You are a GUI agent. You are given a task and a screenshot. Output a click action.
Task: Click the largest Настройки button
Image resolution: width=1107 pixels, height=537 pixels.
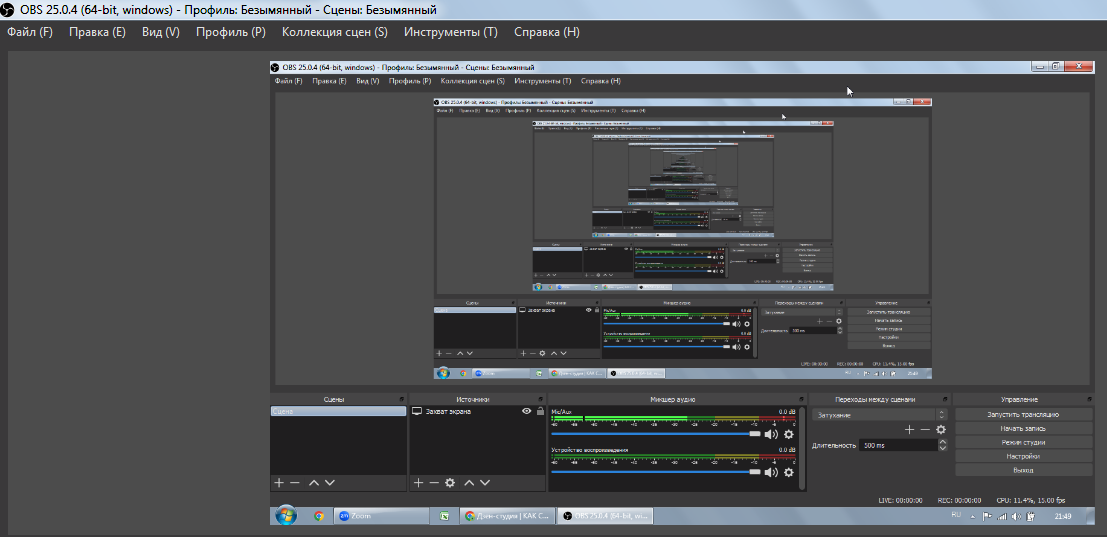[1023, 457]
